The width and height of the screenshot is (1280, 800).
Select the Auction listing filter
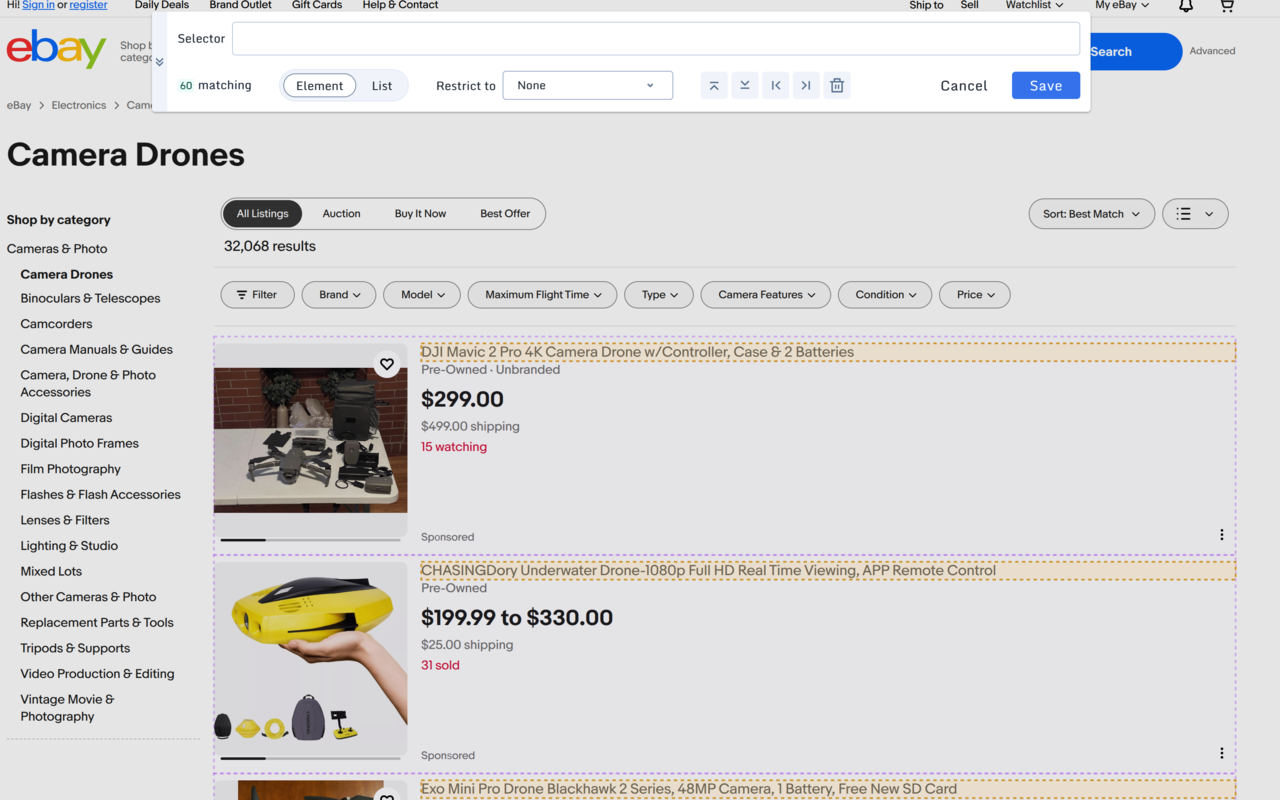[x=341, y=214]
